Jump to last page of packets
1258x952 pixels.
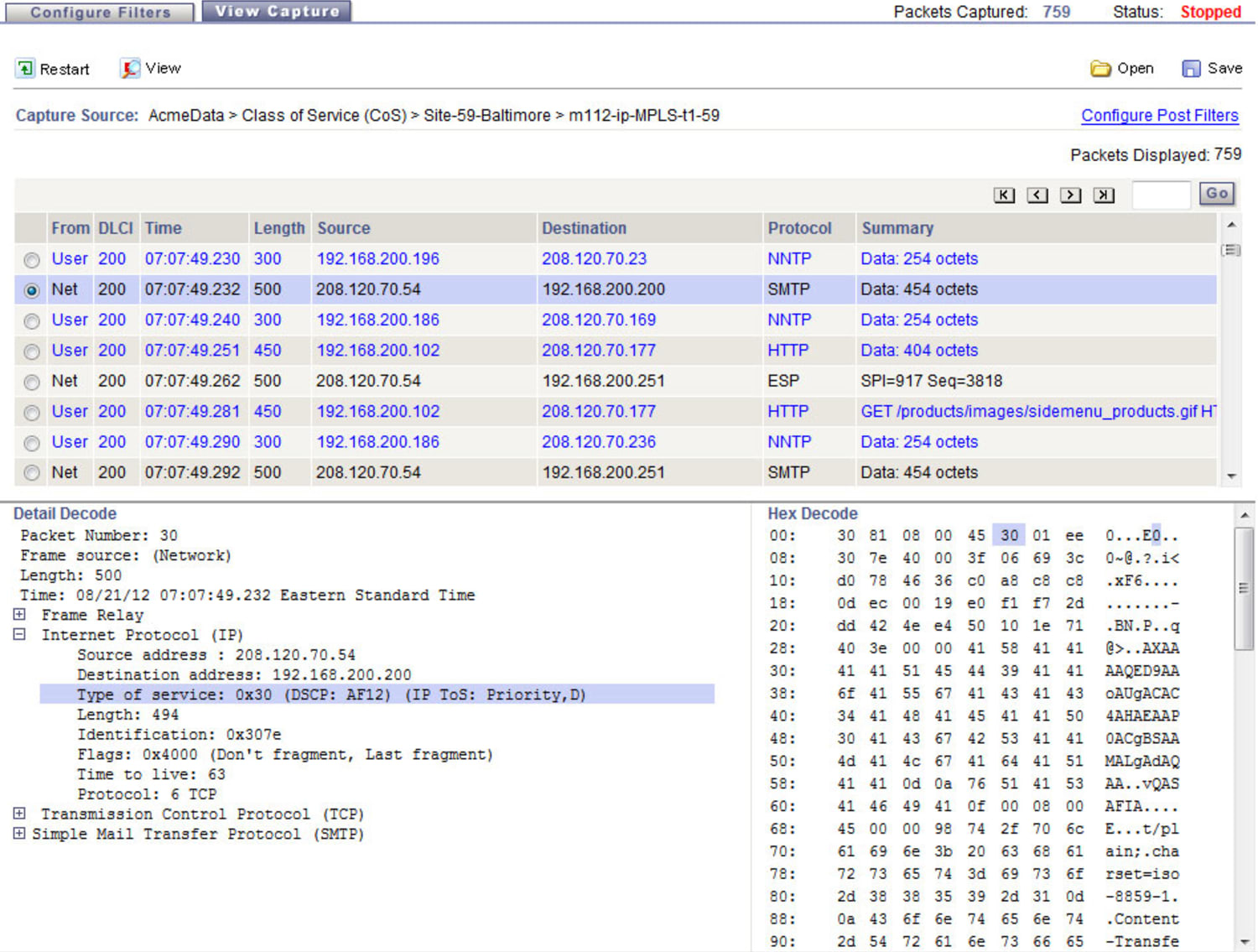coord(1104,194)
